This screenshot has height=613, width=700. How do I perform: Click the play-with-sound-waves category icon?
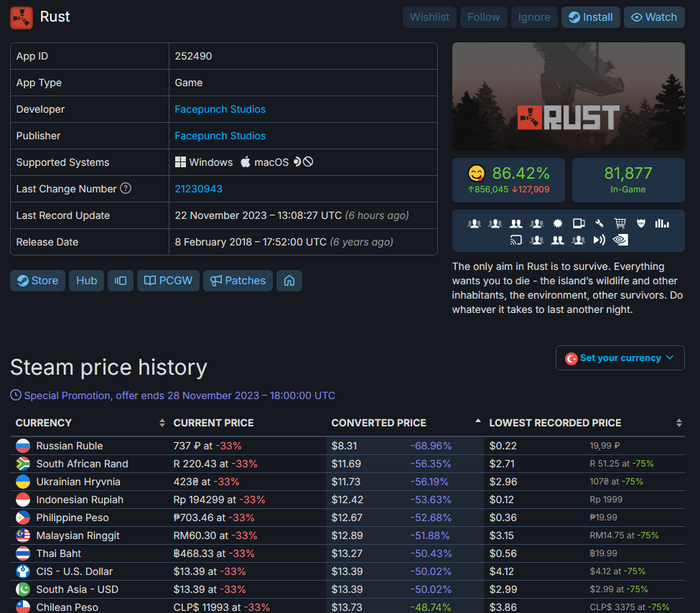[599, 240]
